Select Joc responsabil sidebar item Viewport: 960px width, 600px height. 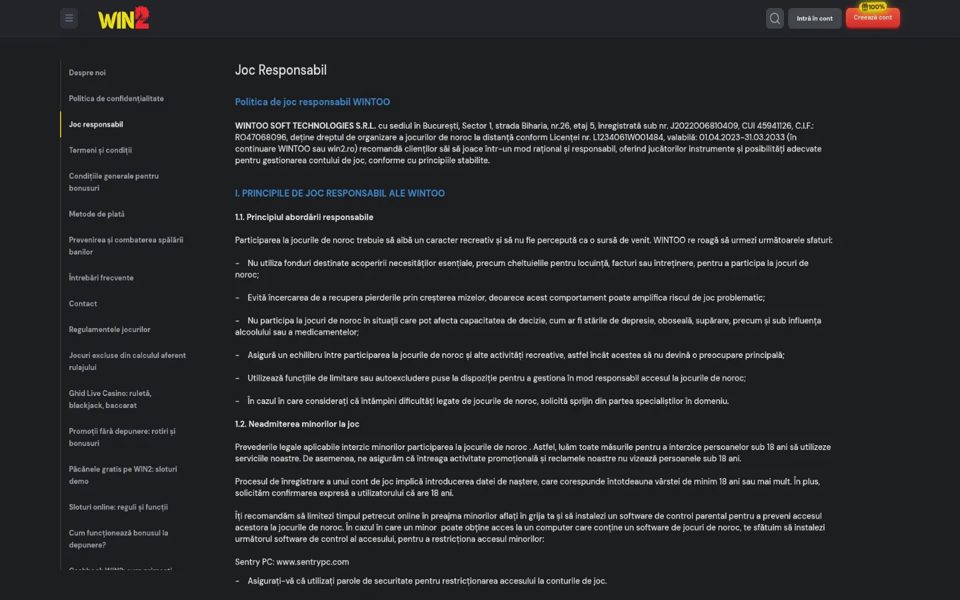96,124
